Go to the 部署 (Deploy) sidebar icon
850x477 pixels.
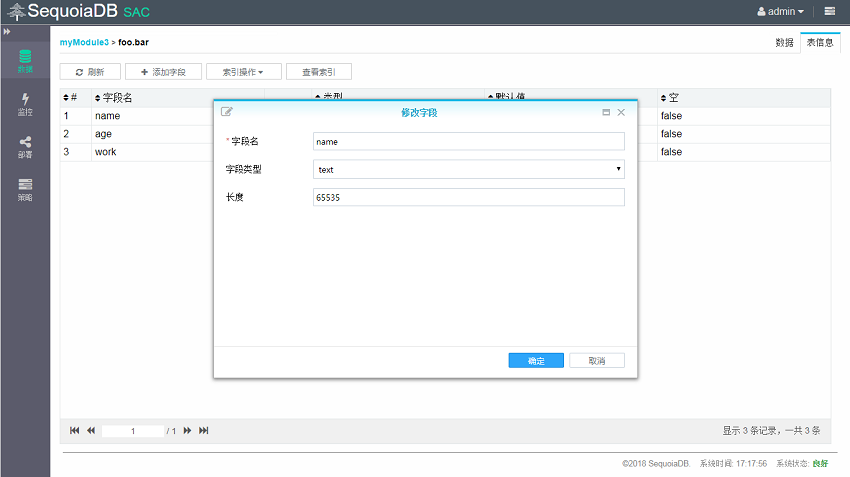pos(25,146)
